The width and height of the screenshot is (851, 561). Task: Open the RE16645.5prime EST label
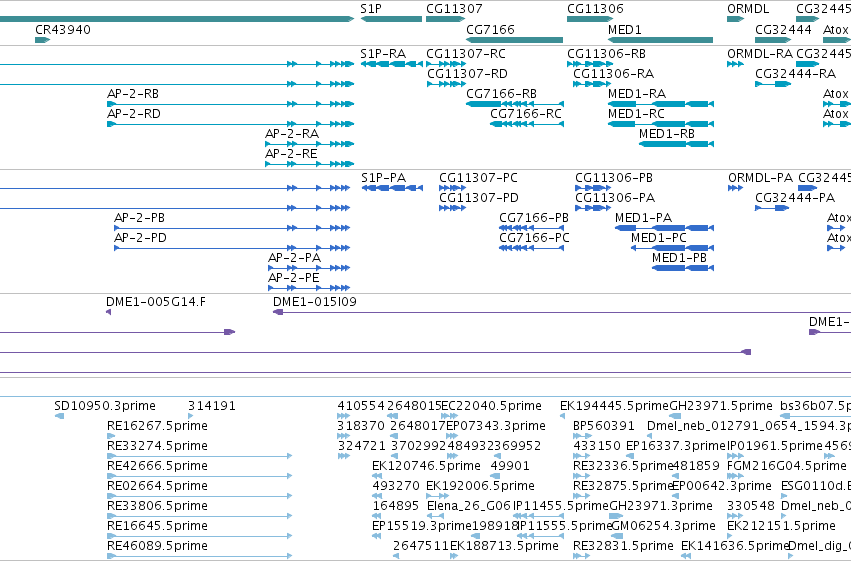pyautogui.click(x=157, y=526)
